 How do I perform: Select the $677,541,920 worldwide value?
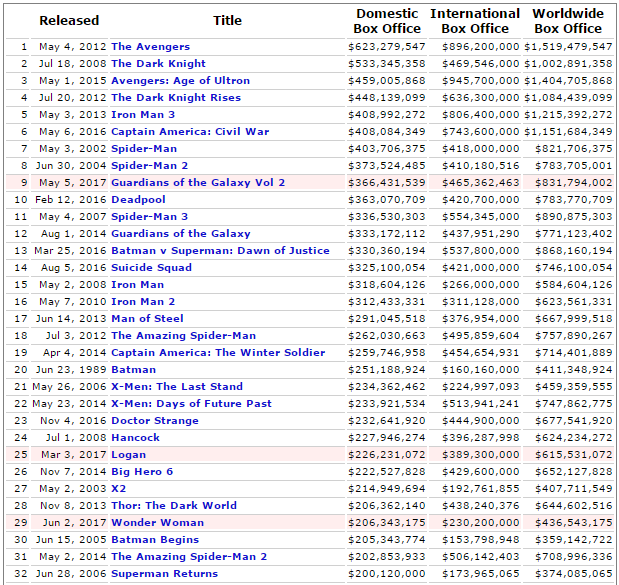tap(574, 420)
